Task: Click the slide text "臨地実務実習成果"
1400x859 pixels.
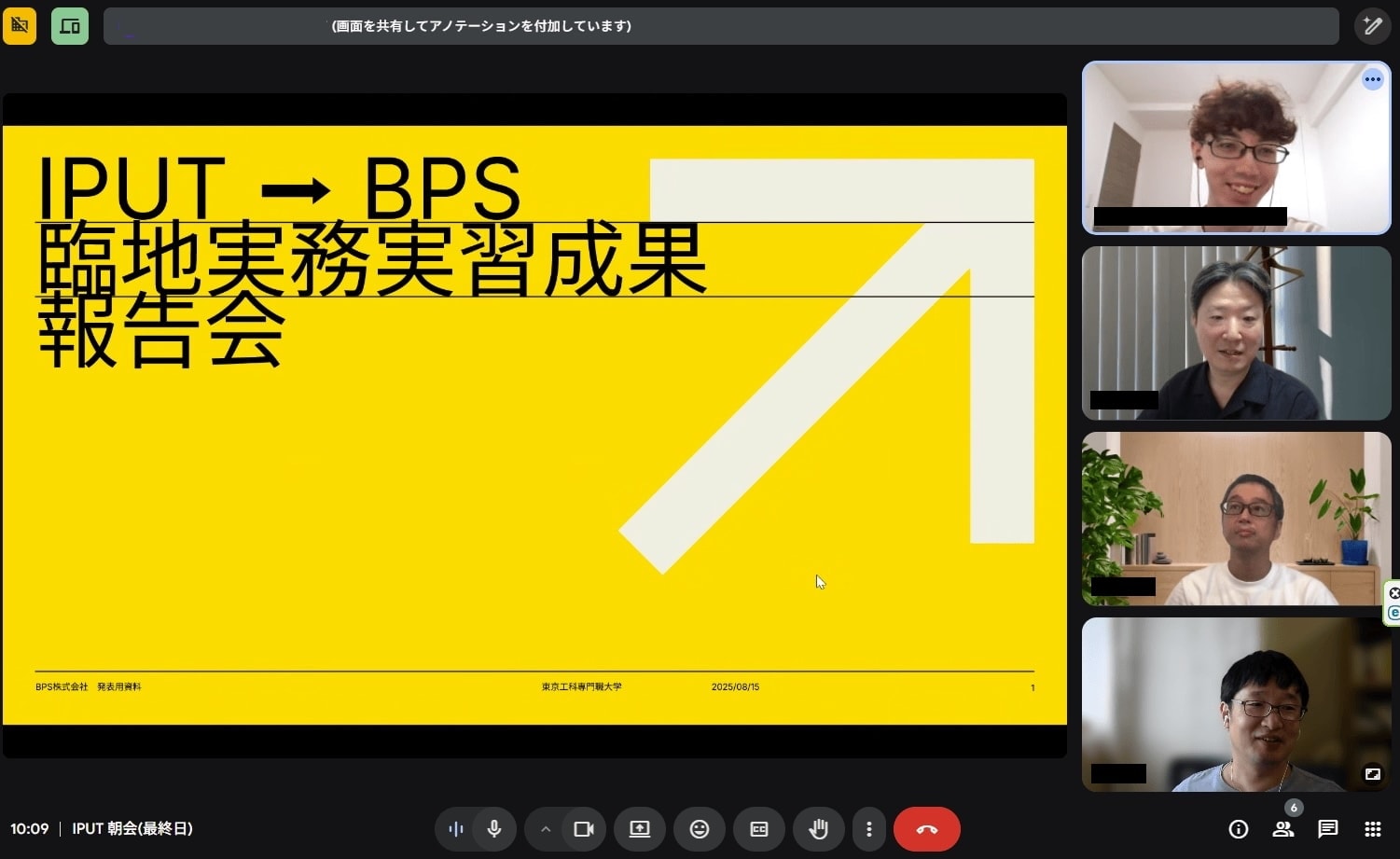Action: [372, 259]
